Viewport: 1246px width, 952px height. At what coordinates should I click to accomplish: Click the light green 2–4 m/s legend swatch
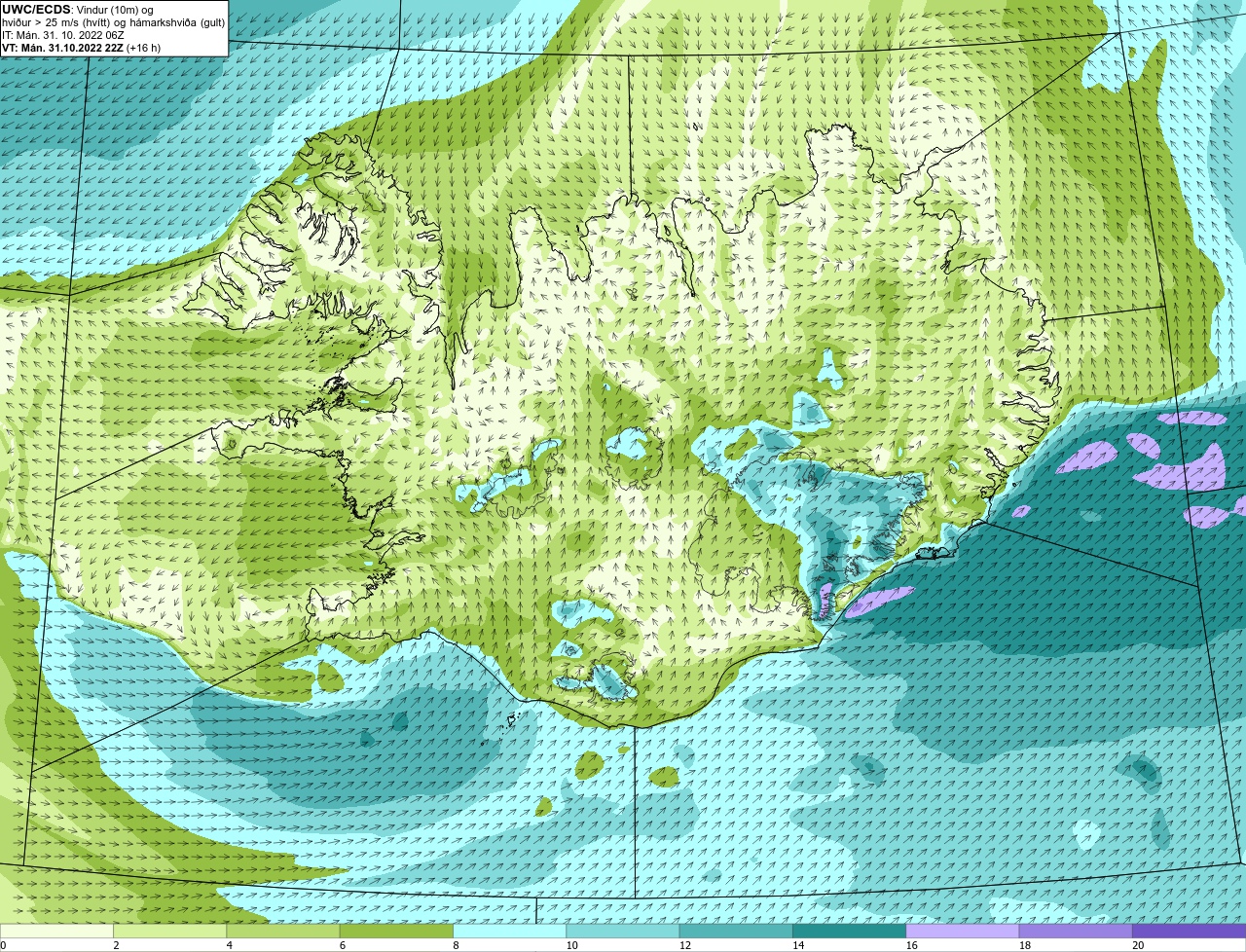click(170, 932)
